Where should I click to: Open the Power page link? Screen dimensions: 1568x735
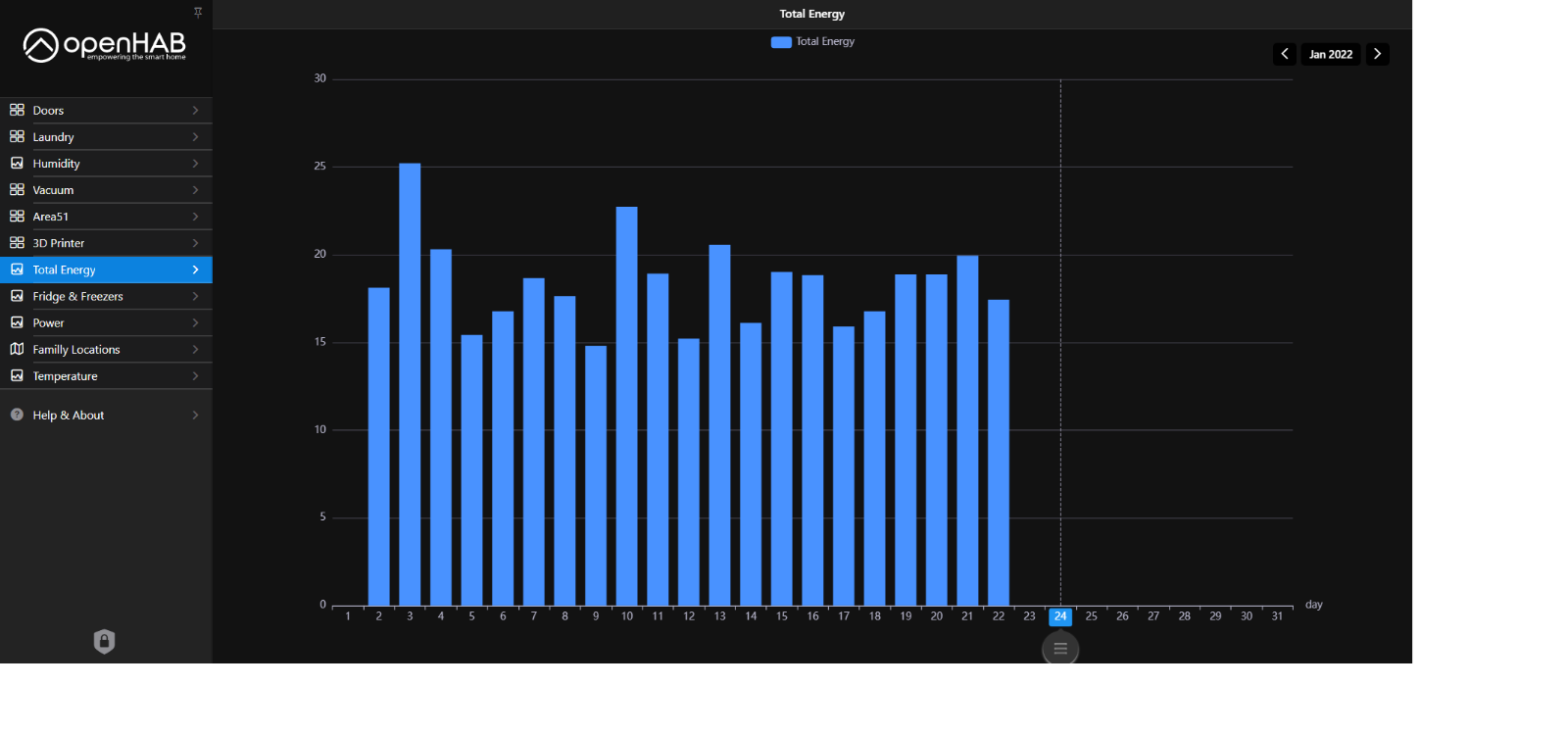(106, 322)
